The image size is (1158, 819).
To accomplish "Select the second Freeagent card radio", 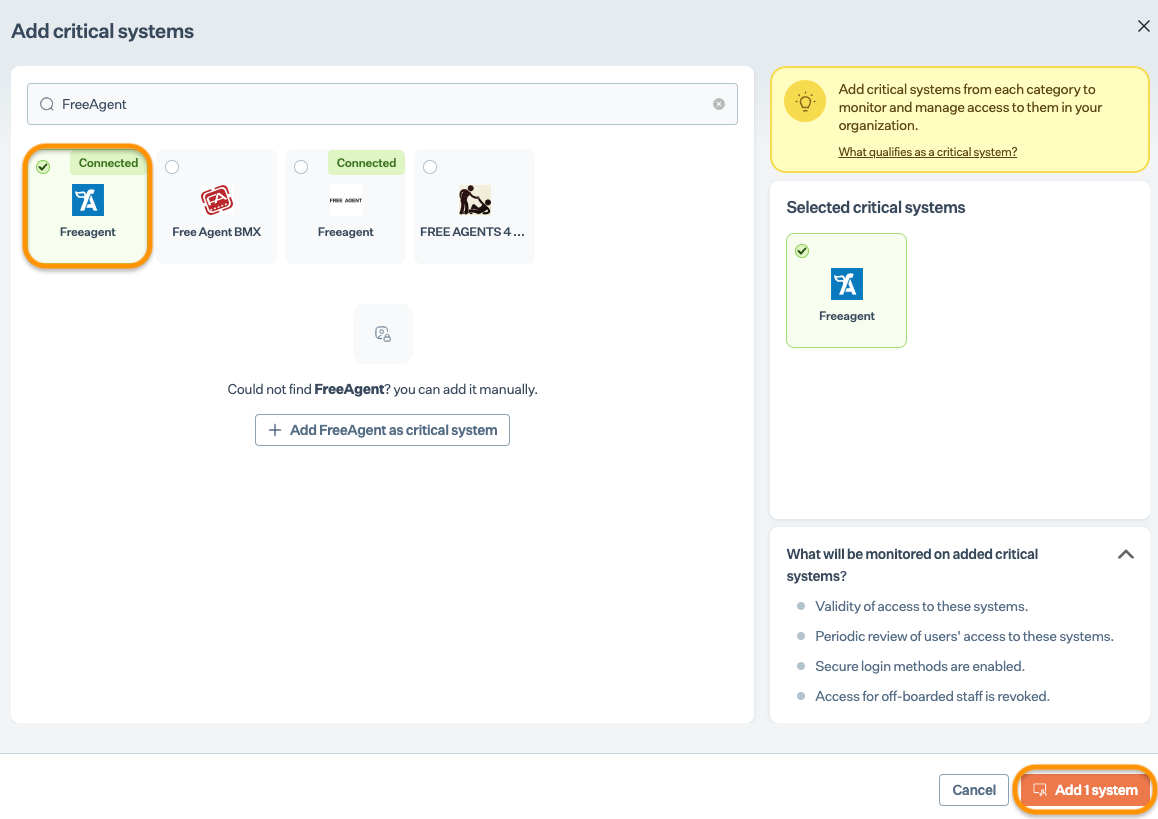I will click(x=301, y=167).
